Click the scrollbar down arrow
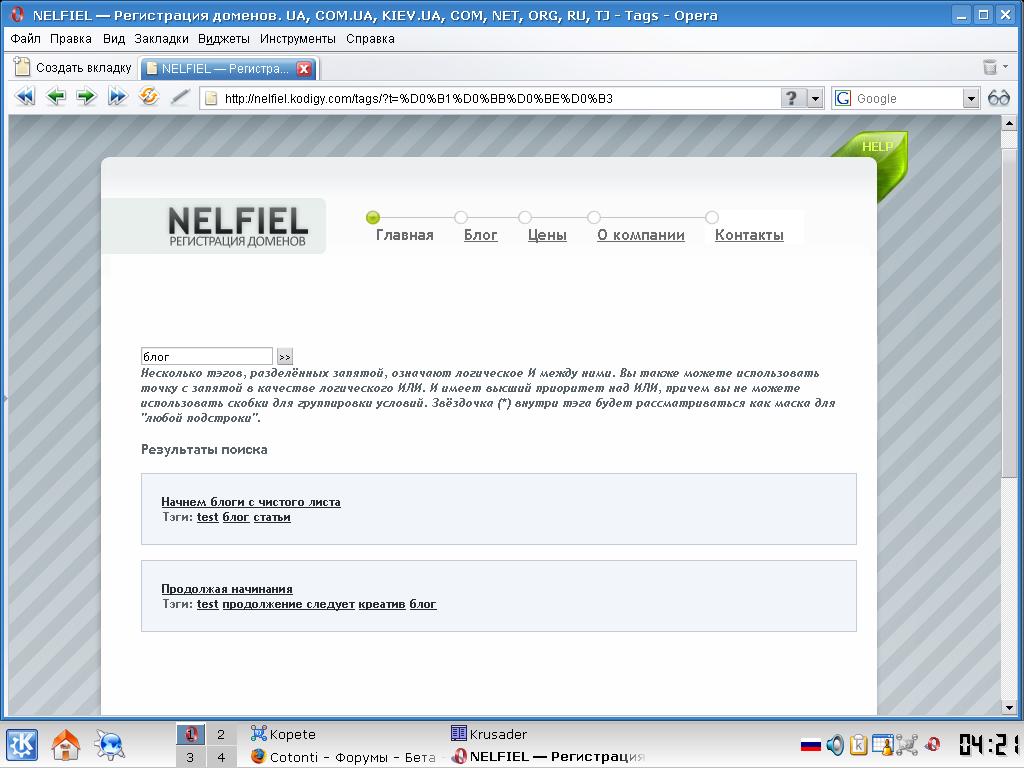Screen dimensions: 1024x768 click(x=1008, y=707)
